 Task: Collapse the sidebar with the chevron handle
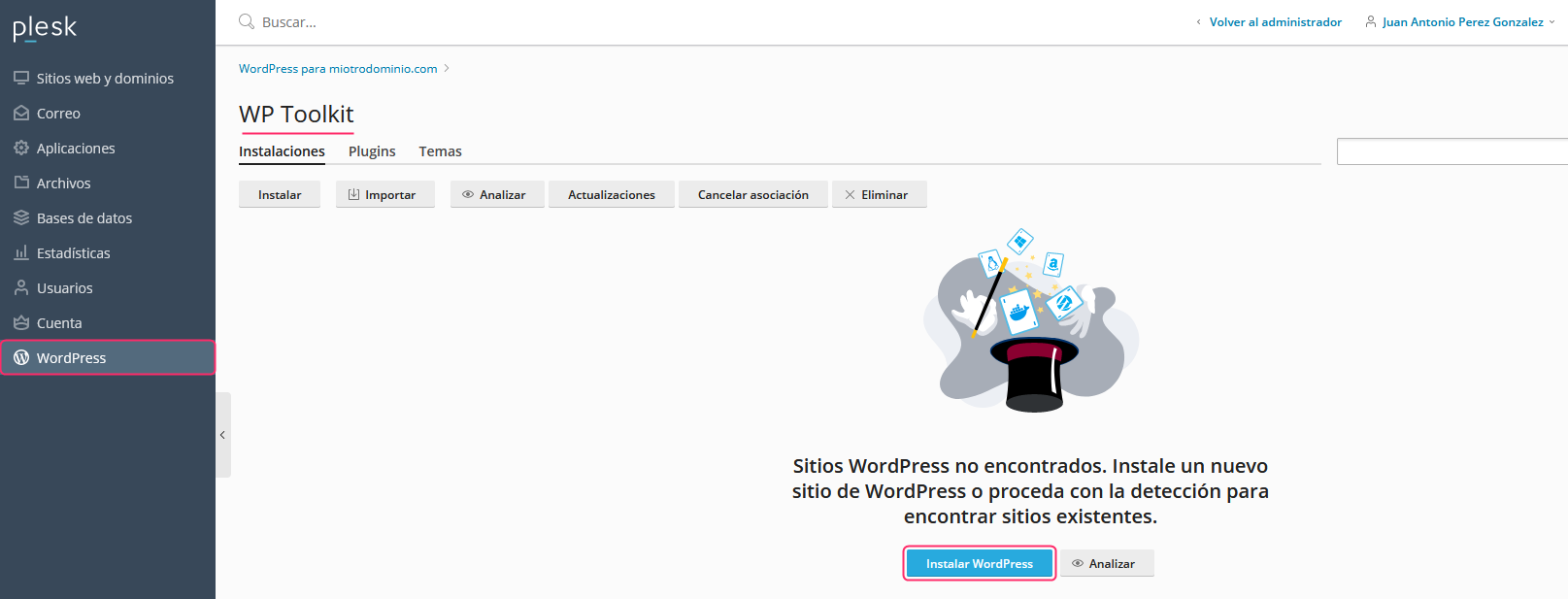tap(223, 435)
